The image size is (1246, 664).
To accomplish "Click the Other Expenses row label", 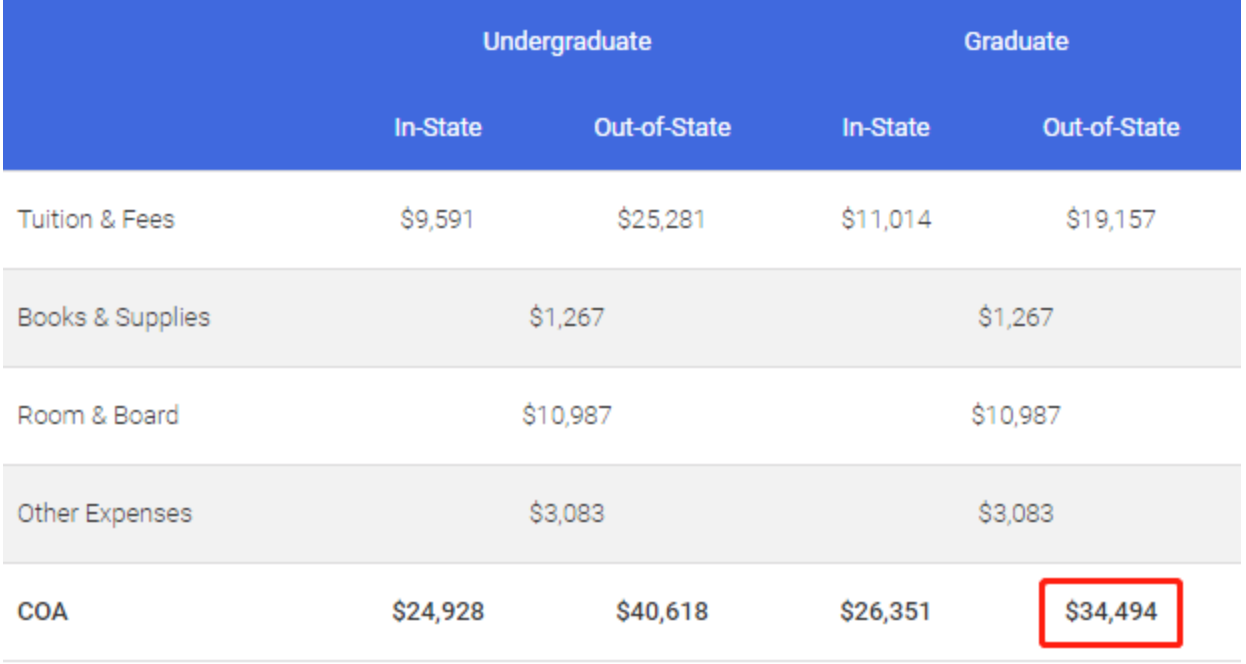I will point(104,514).
